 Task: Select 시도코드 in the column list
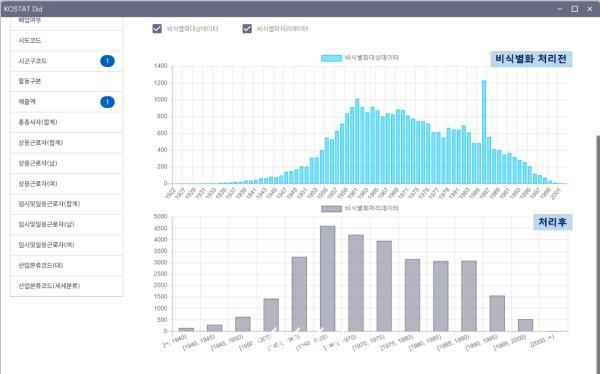click(x=67, y=41)
